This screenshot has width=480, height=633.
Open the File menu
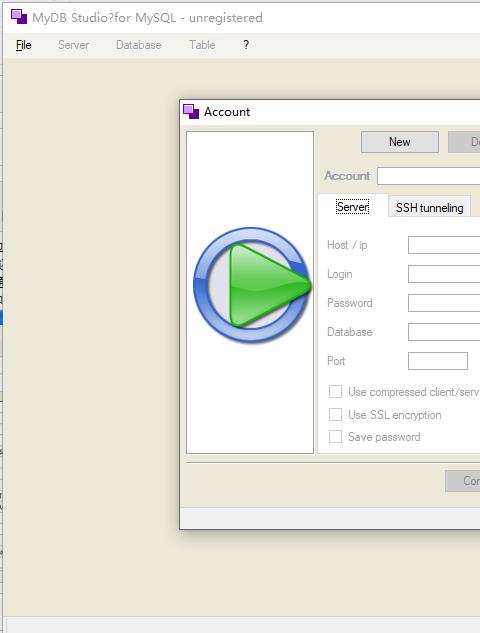coord(23,45)
